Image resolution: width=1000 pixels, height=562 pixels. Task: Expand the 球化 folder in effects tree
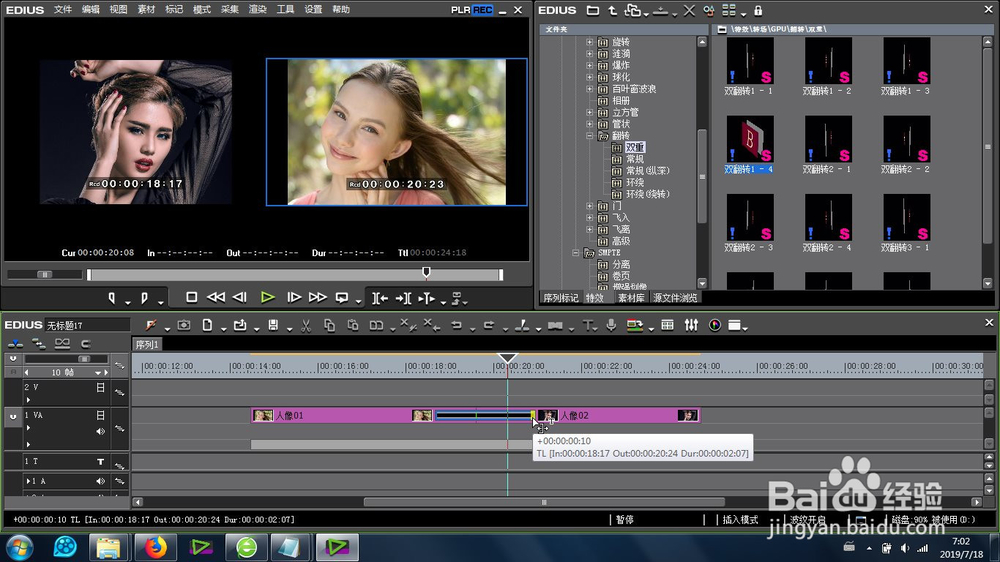589,77
